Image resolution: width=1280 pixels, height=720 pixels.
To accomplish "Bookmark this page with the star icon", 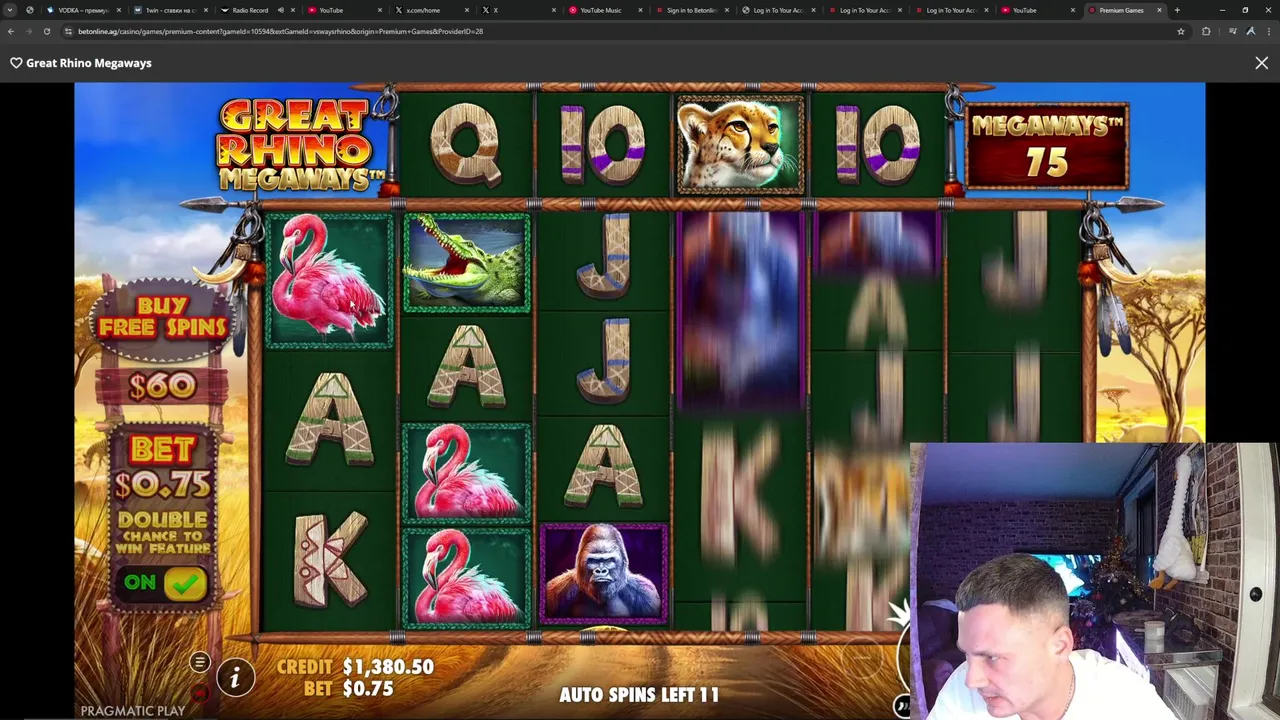I will (1181, 31).
